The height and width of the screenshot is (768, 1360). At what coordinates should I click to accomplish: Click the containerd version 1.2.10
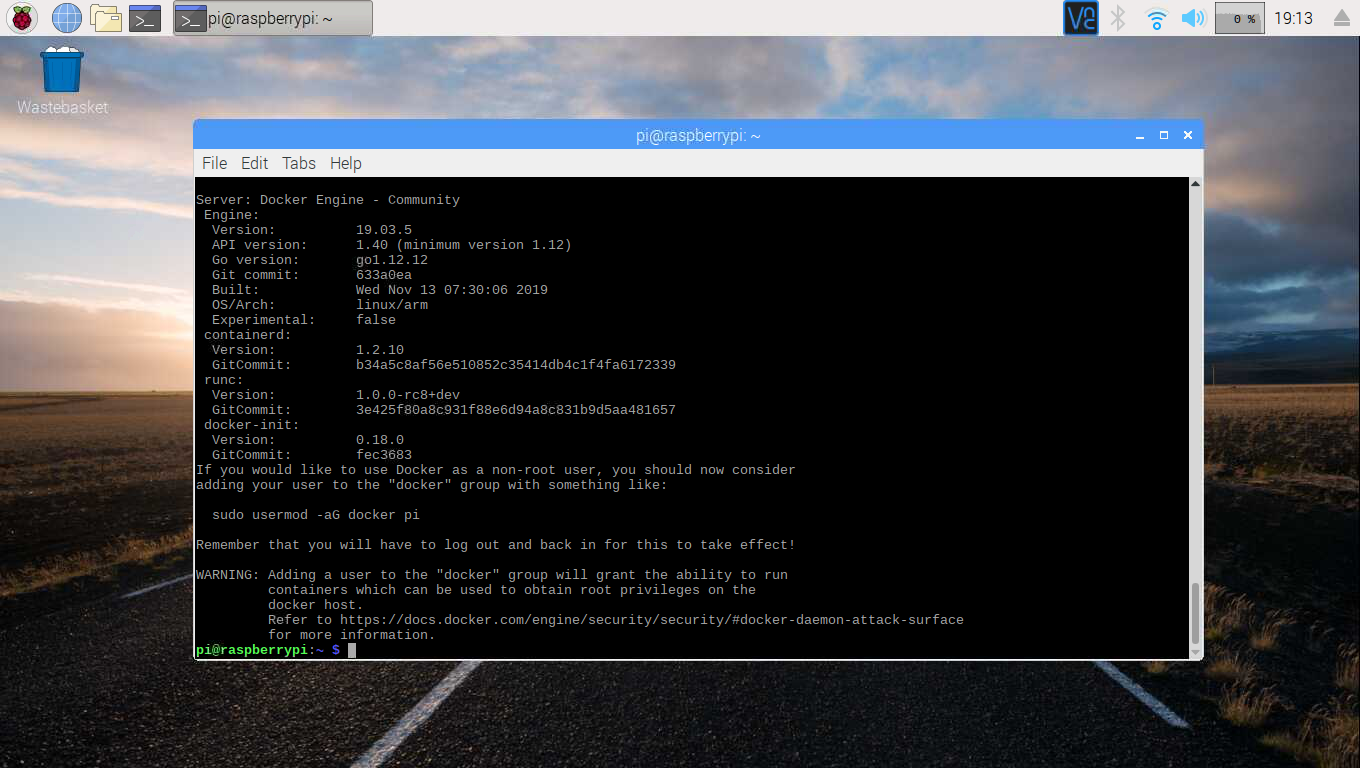(x=380, y=350)
